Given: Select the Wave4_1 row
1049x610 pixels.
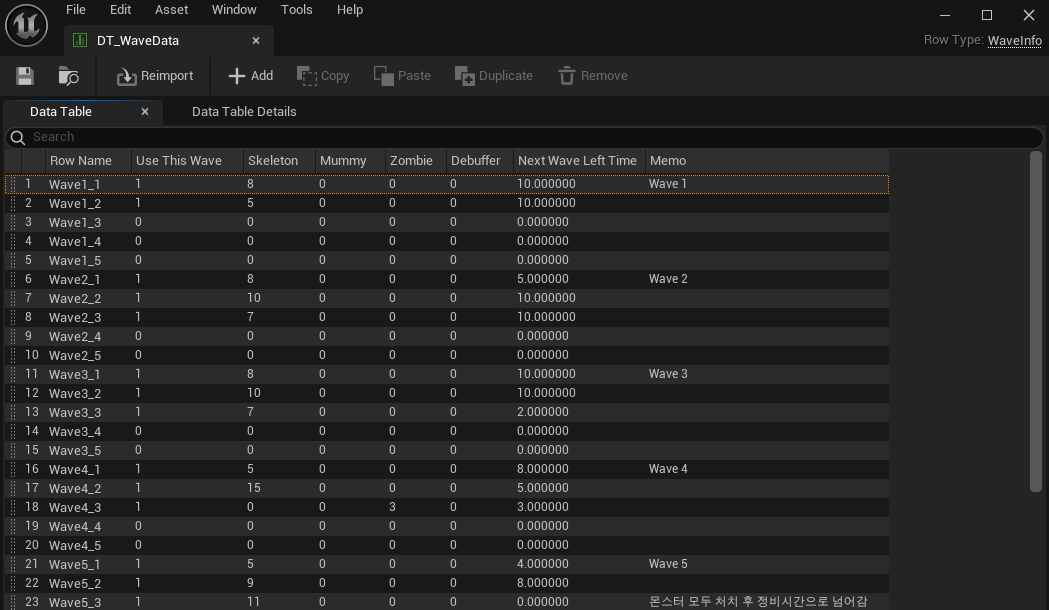Looking at the screenshot, I should click(447, 469).
